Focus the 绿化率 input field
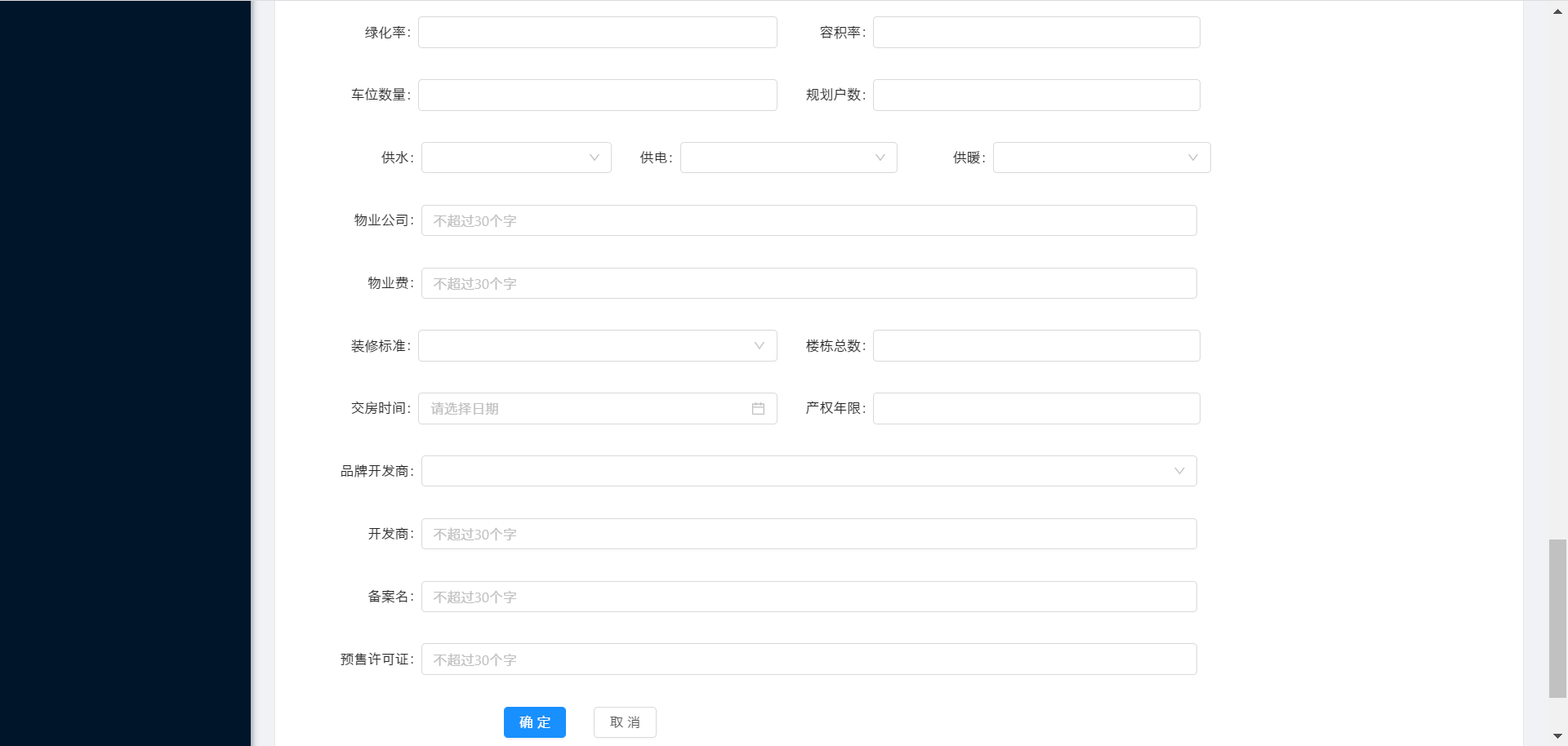Image resolution: width=1568 pixels, height=746 pixels. pyautogui.click(x=597, y=33)
